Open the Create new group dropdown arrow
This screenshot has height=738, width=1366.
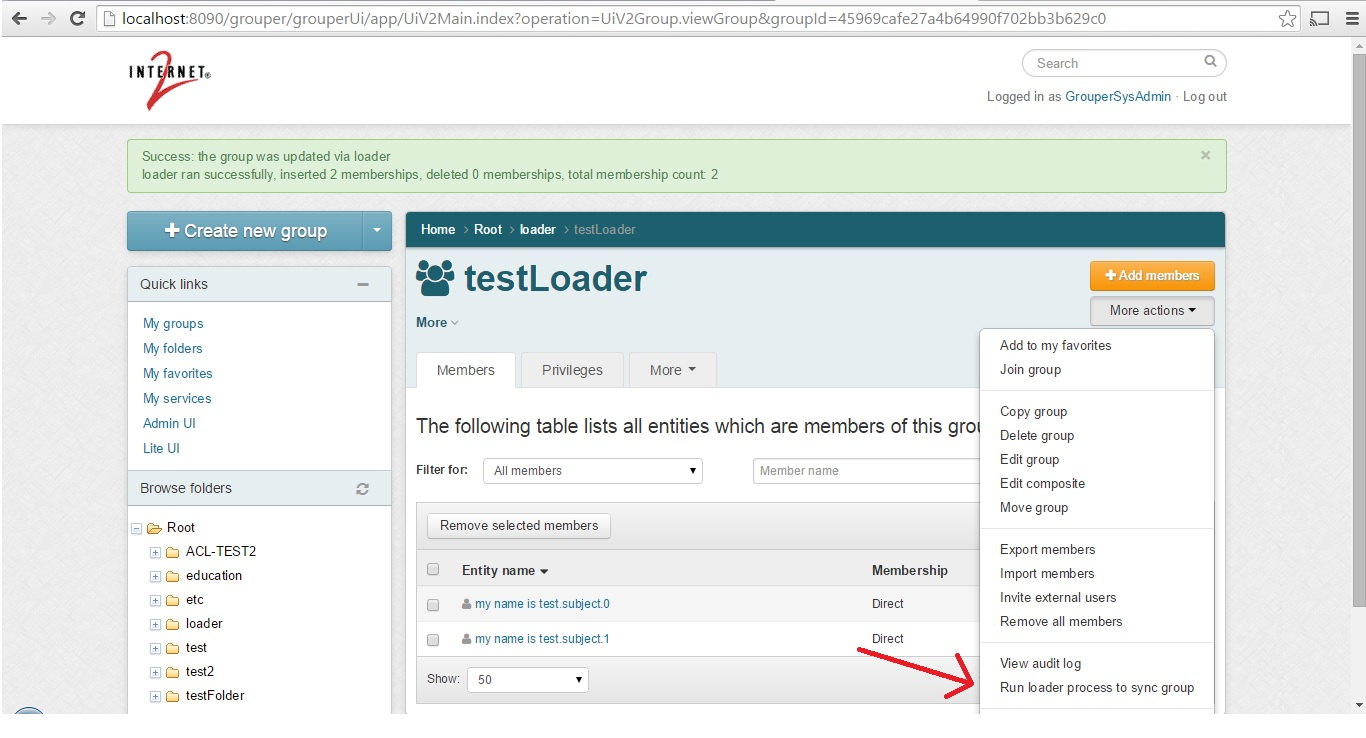pyautogui.click(x=376, y=231)
